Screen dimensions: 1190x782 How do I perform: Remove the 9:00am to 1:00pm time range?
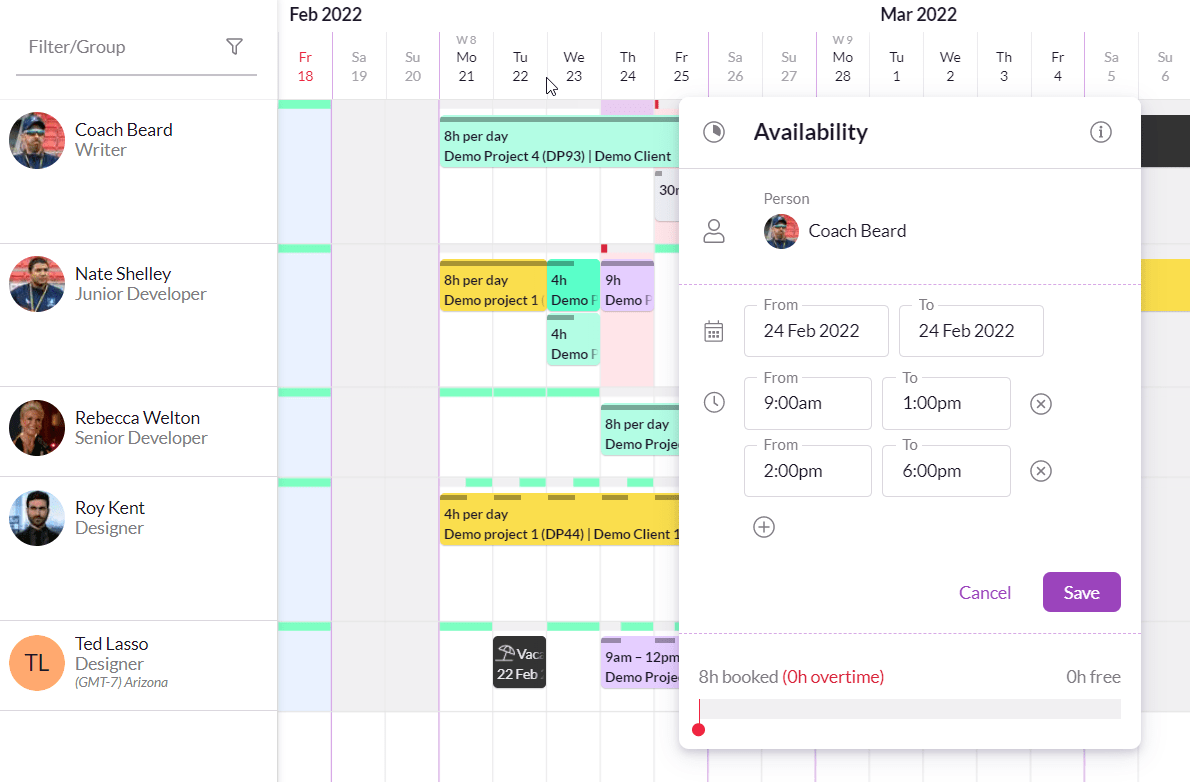(1040, 403)
